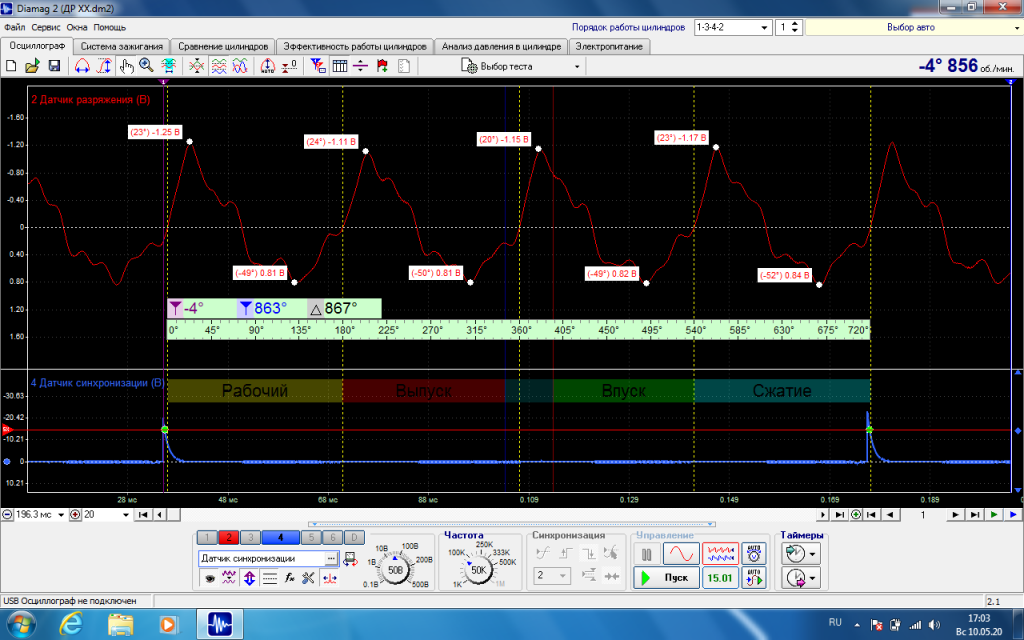Click the red flag add-marker icon
Viewport: 1024px width, 640px height.
point(382,66)
